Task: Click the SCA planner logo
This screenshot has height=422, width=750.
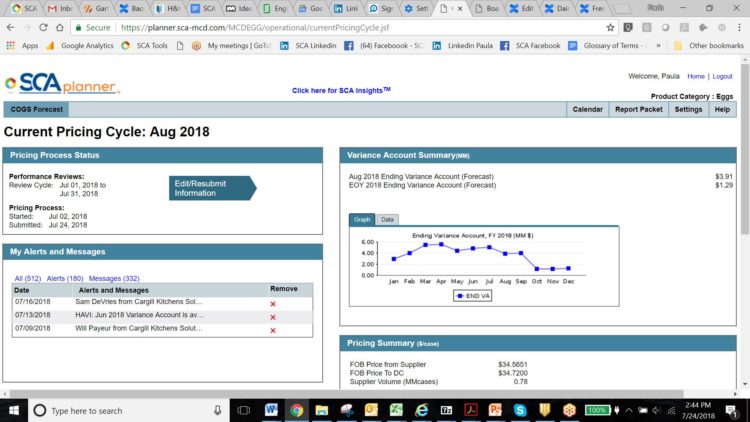Action: (60, 86)
